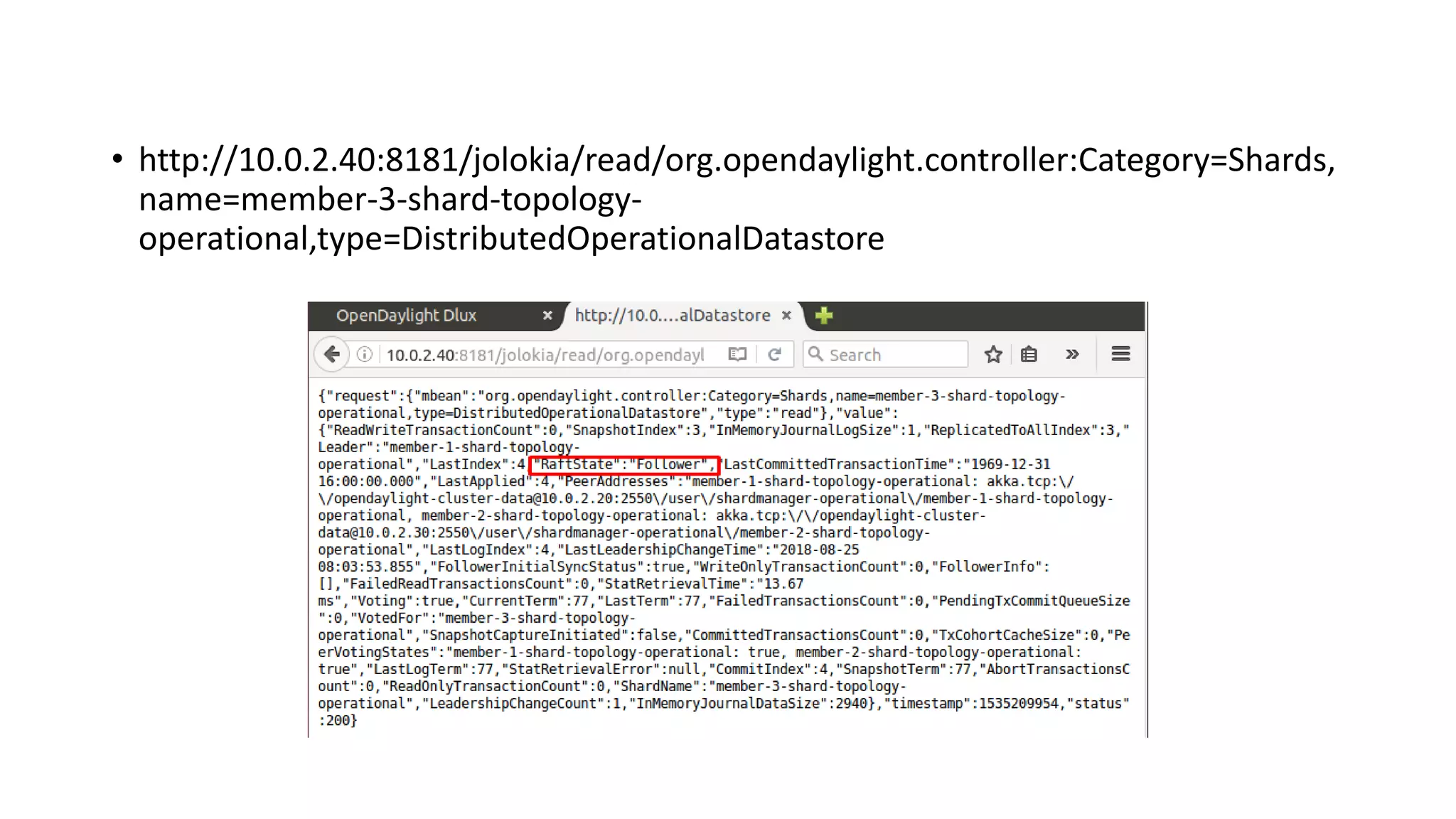This screenshot has width=1456, height=819.
Task: Reload the current jolokia page
Action: click(x=775, y=354)
